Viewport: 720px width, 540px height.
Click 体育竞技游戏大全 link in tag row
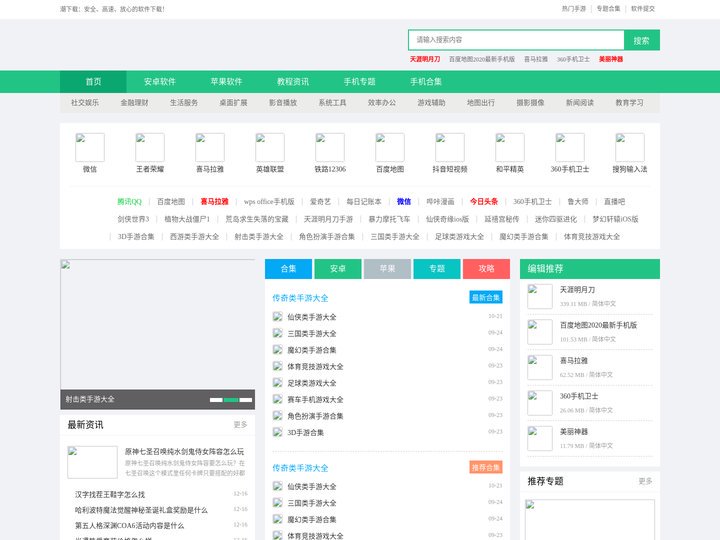(592, 236)
